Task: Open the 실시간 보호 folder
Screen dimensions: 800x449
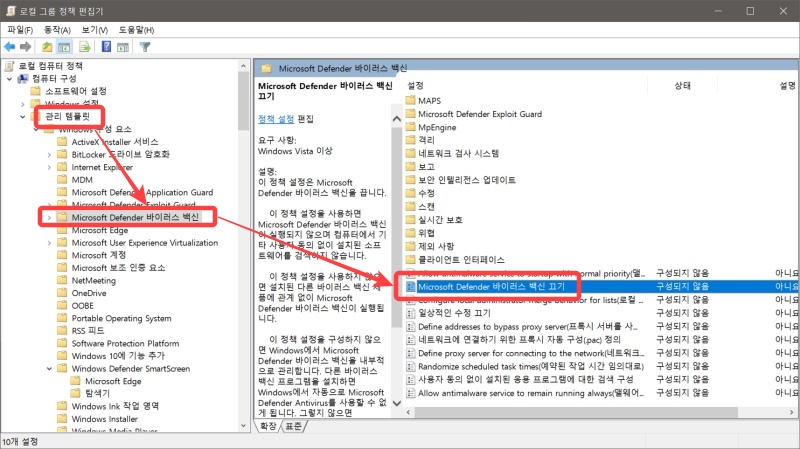Action: (440, 219)
